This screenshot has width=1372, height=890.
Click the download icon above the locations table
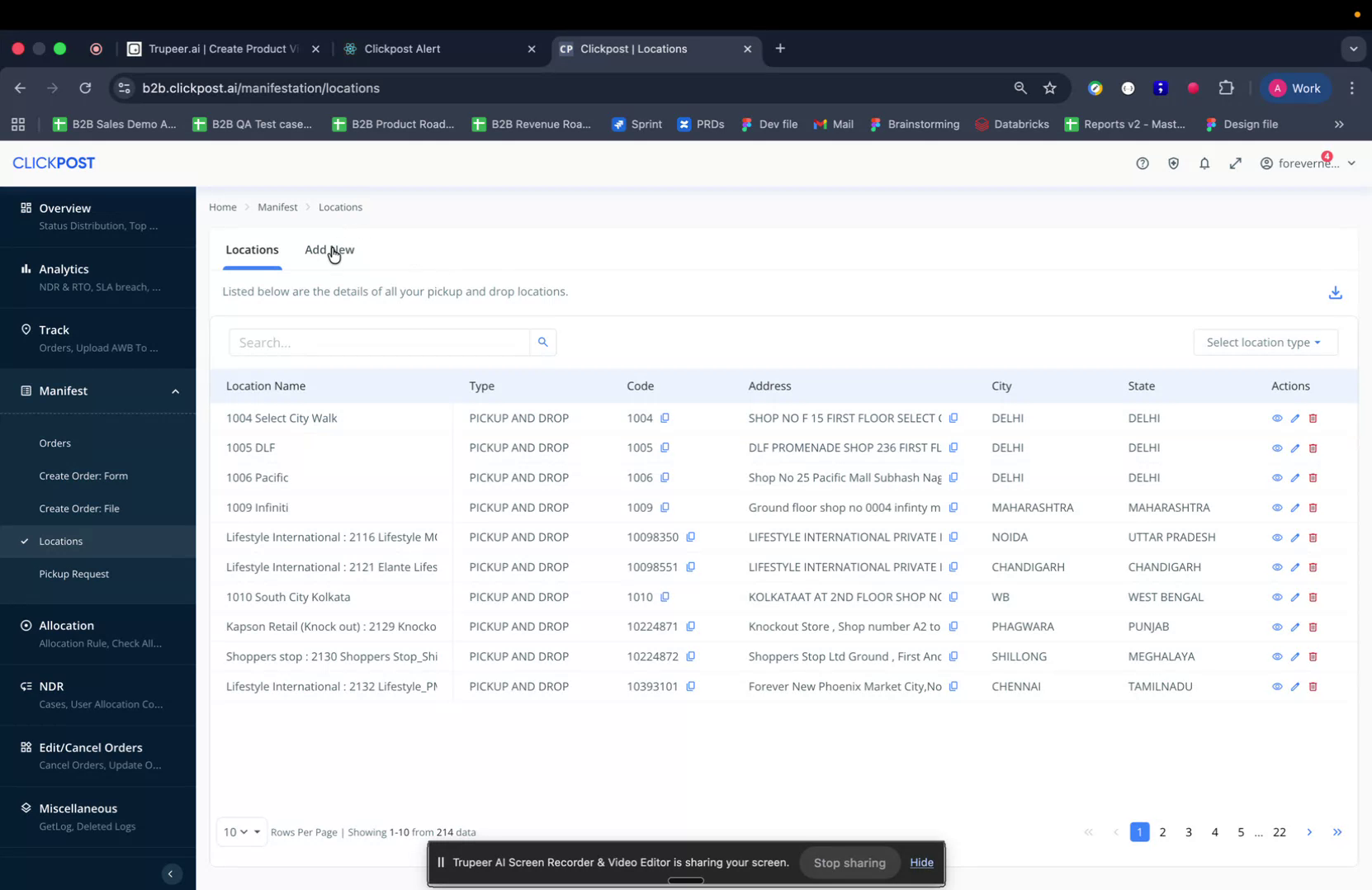1335,292
